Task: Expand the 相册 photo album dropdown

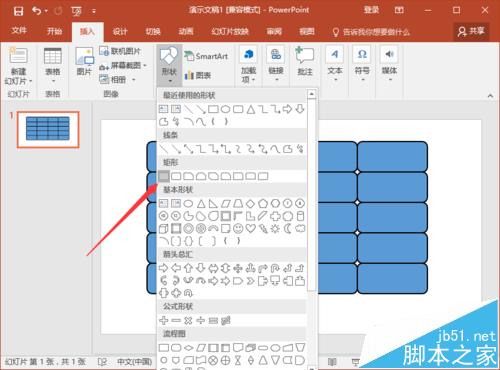Action: (133, 80)
